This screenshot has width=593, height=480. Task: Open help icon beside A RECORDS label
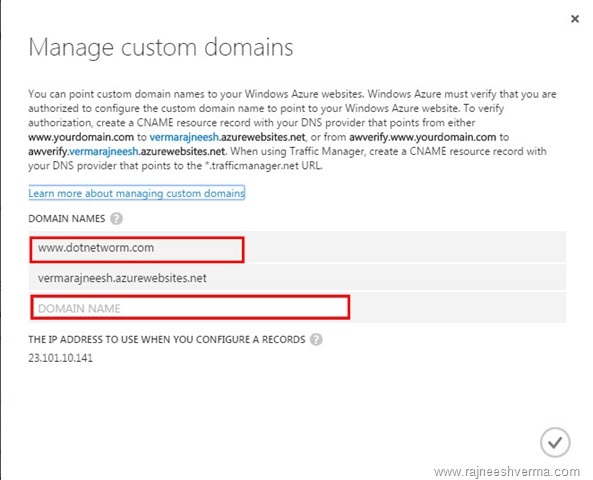(x=316, y=339)
